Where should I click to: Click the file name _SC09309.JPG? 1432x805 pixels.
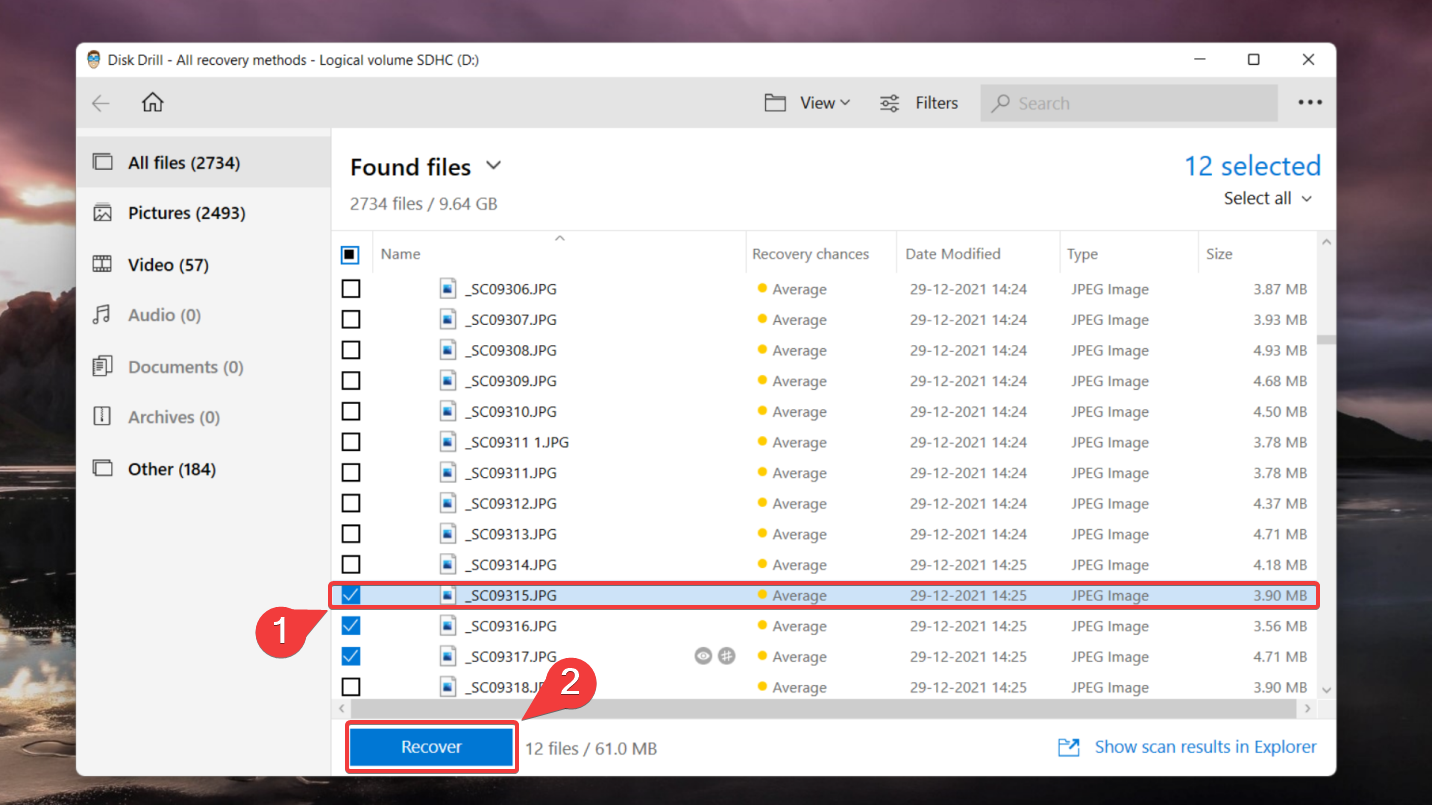(511, 381)
